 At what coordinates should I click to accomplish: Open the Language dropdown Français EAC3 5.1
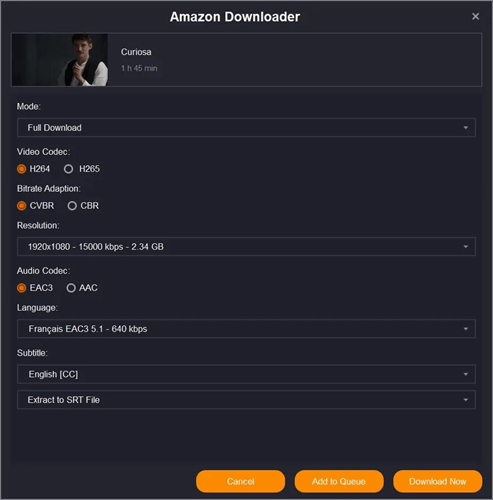pos(246,329)
